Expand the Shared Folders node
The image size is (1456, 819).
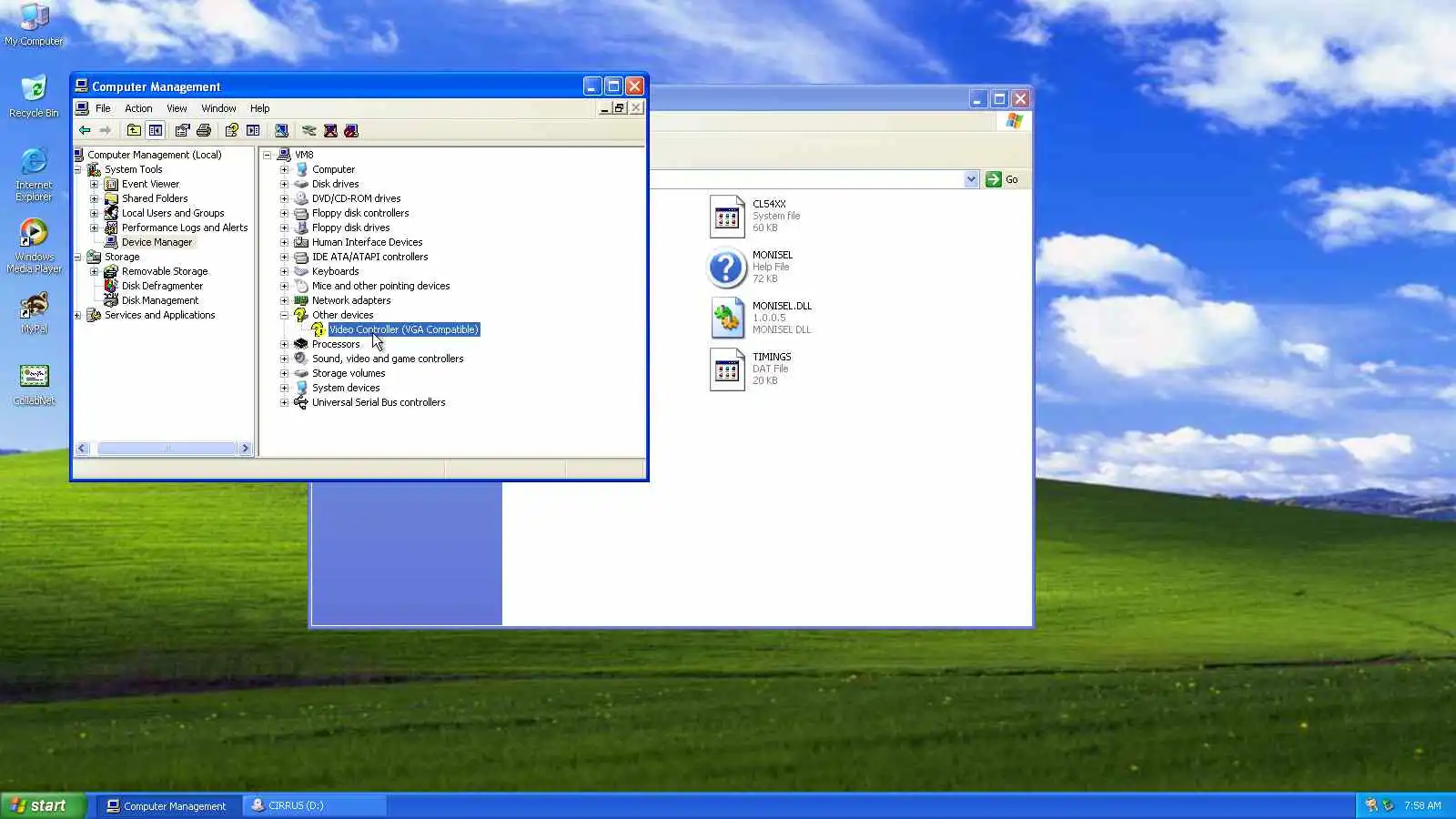point(94,198)
